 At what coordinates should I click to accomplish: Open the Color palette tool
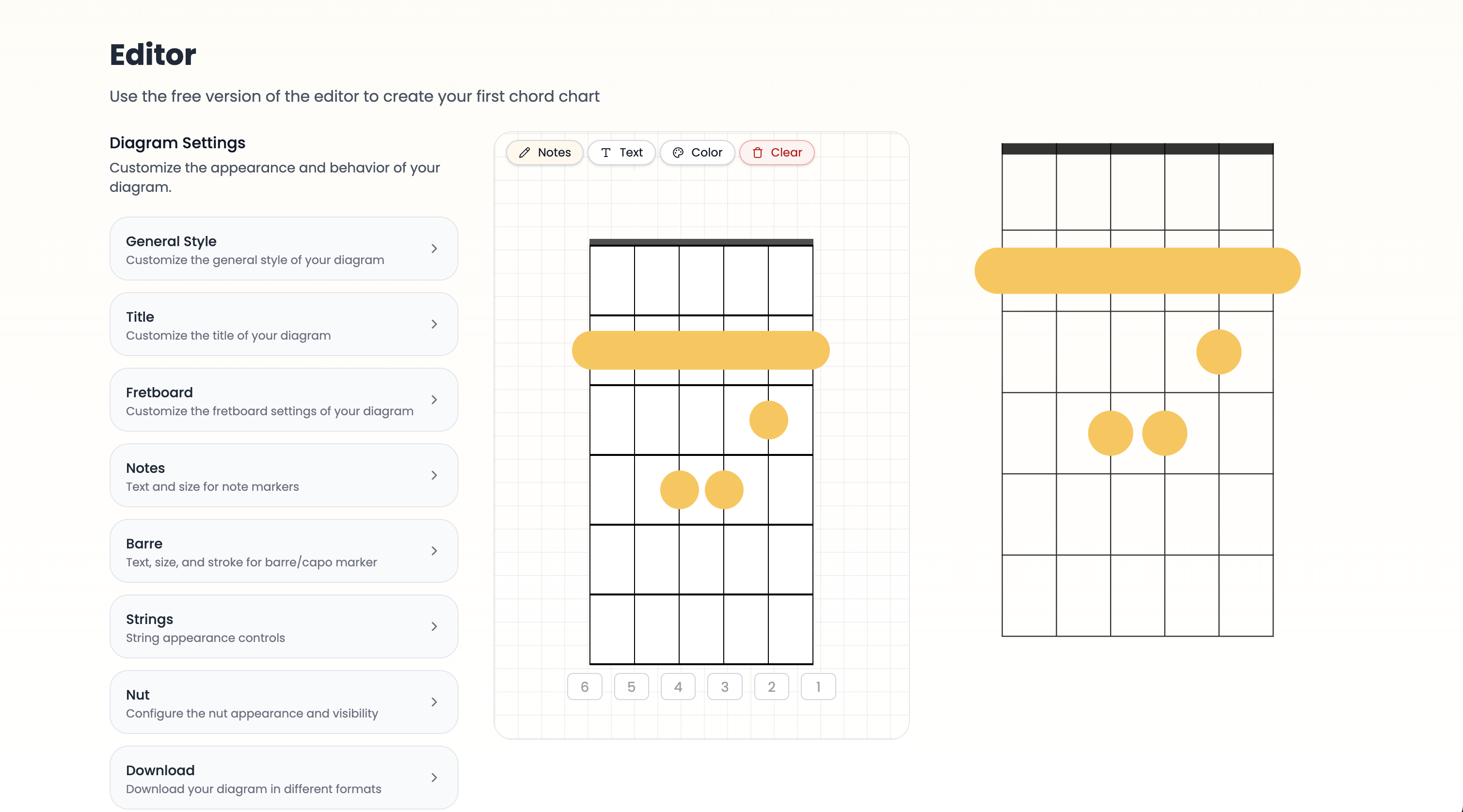pos(697,152)
